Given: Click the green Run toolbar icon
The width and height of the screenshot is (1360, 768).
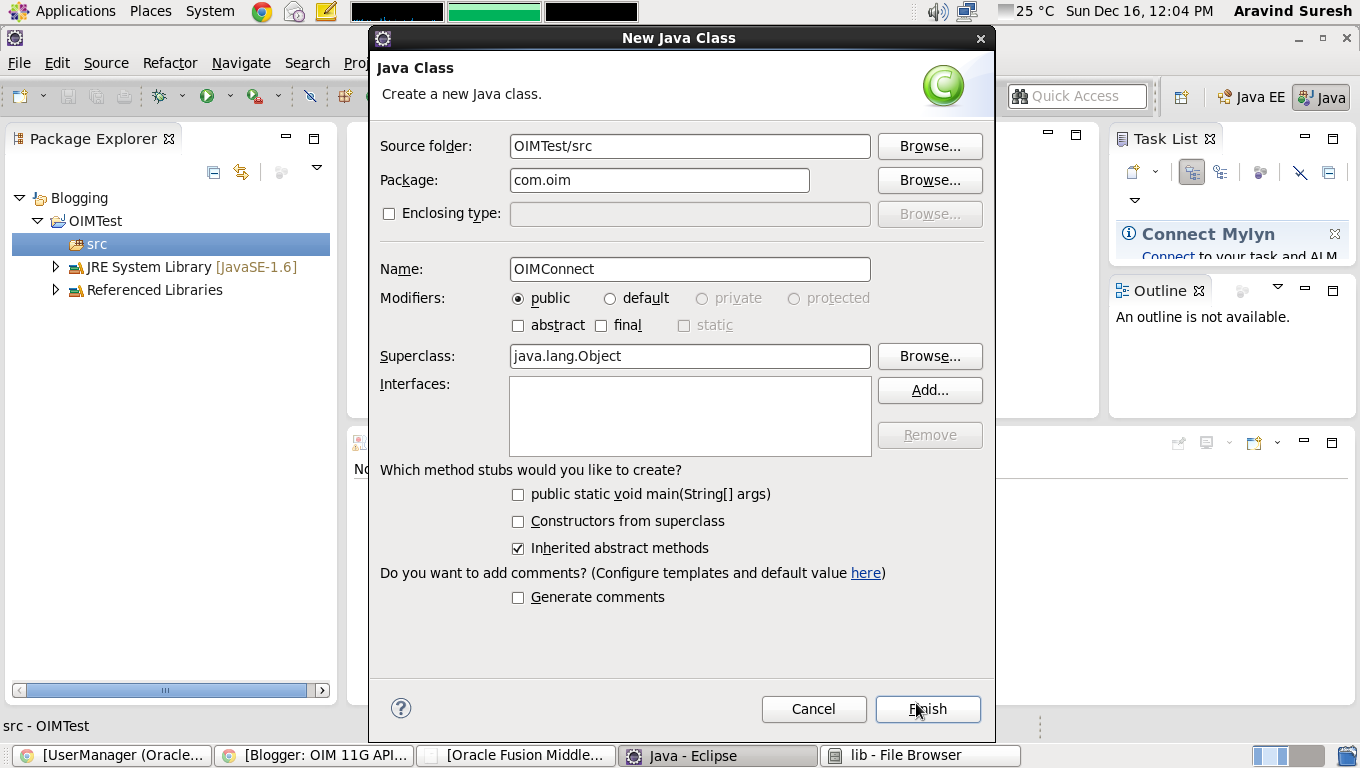Looking at the screenshot, I should coord(207,96).
